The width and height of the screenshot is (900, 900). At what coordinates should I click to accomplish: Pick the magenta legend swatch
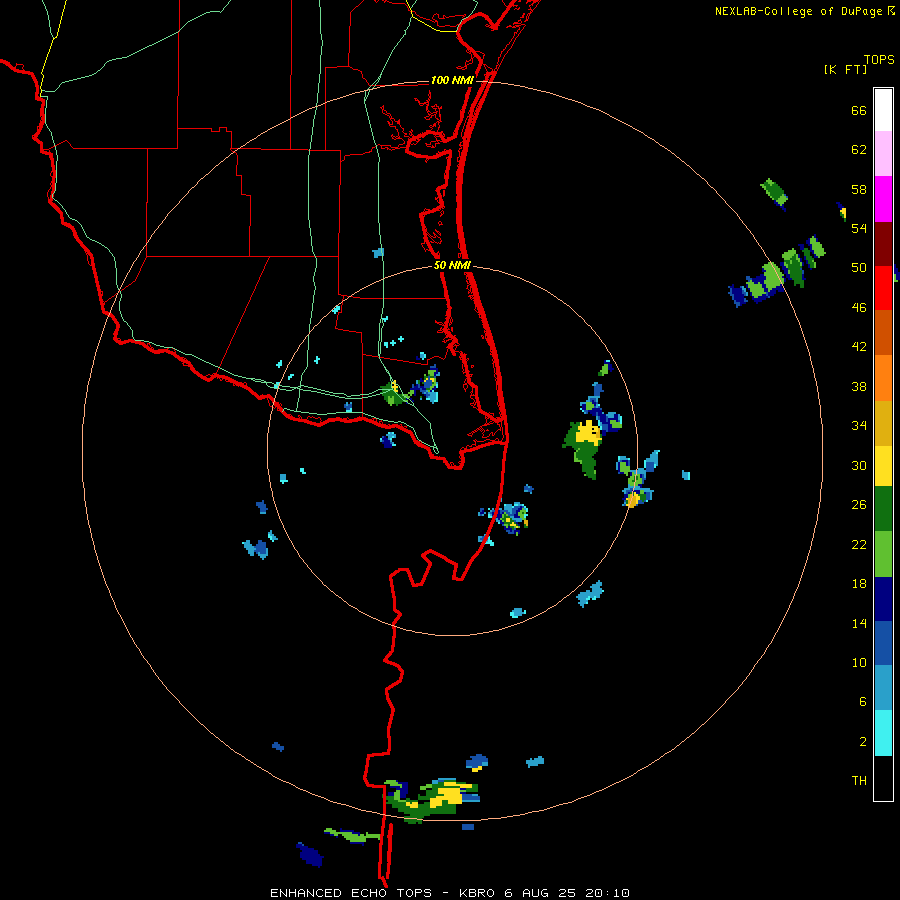pos(883,199)
